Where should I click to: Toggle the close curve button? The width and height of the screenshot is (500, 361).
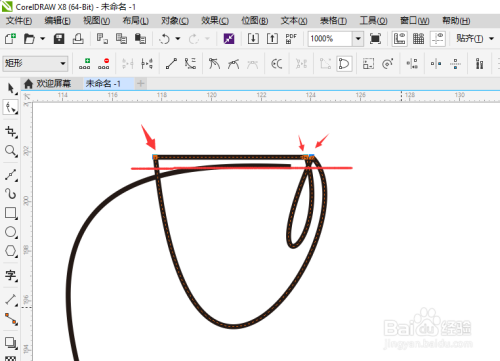point(344,63)
